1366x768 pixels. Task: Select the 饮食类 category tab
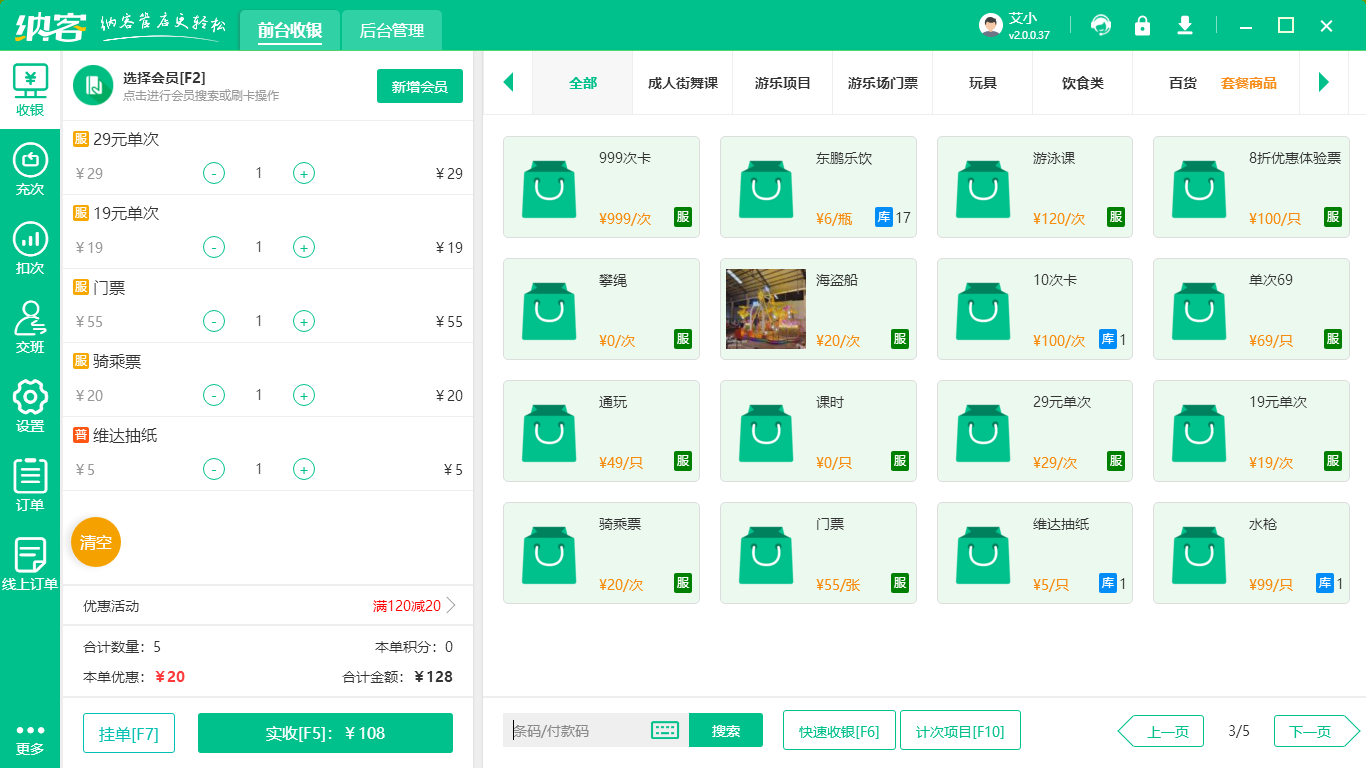pos(1081,84)
